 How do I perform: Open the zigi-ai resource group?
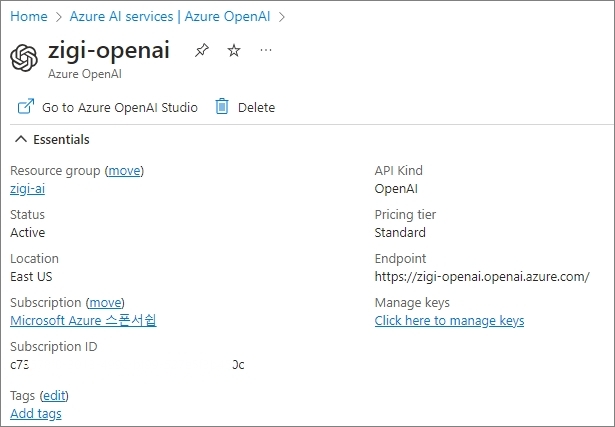click(27, 189)
